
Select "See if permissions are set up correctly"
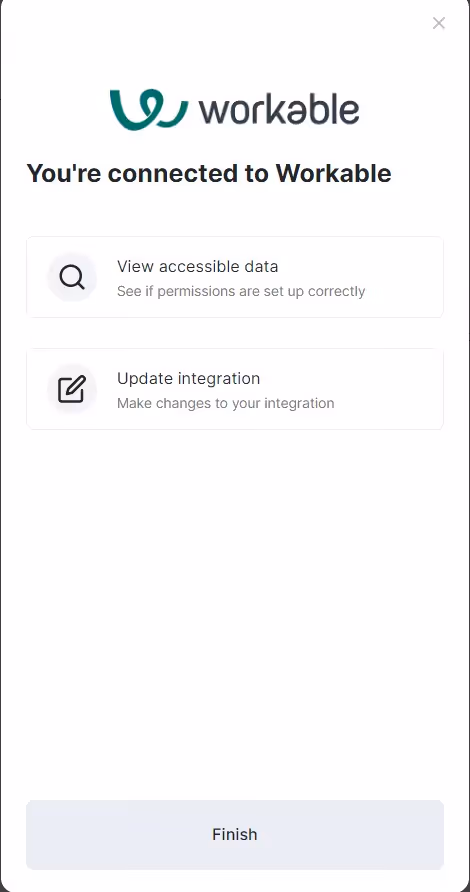(241, 292)
